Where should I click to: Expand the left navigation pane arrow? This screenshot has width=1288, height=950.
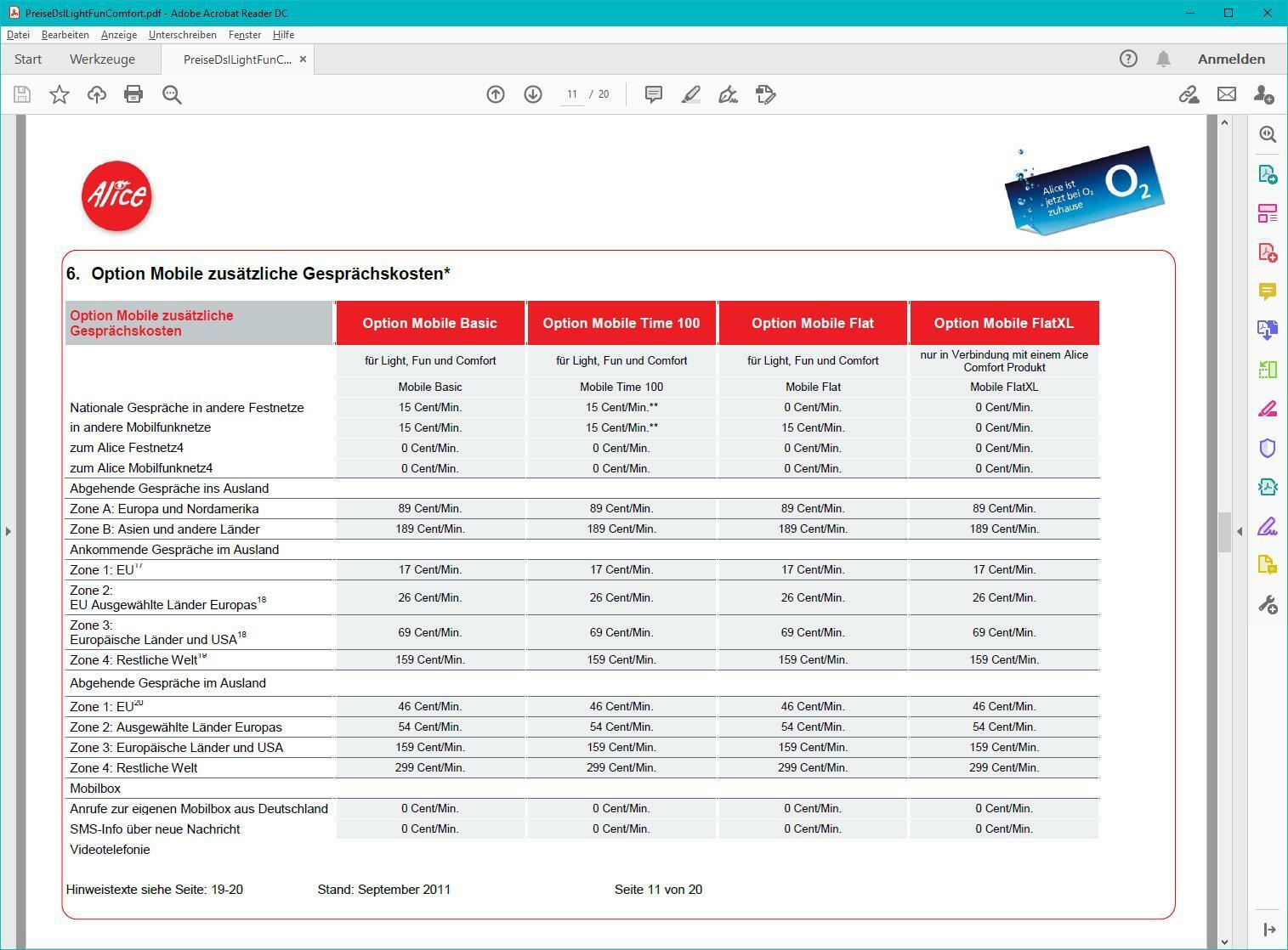coord(8,531)
